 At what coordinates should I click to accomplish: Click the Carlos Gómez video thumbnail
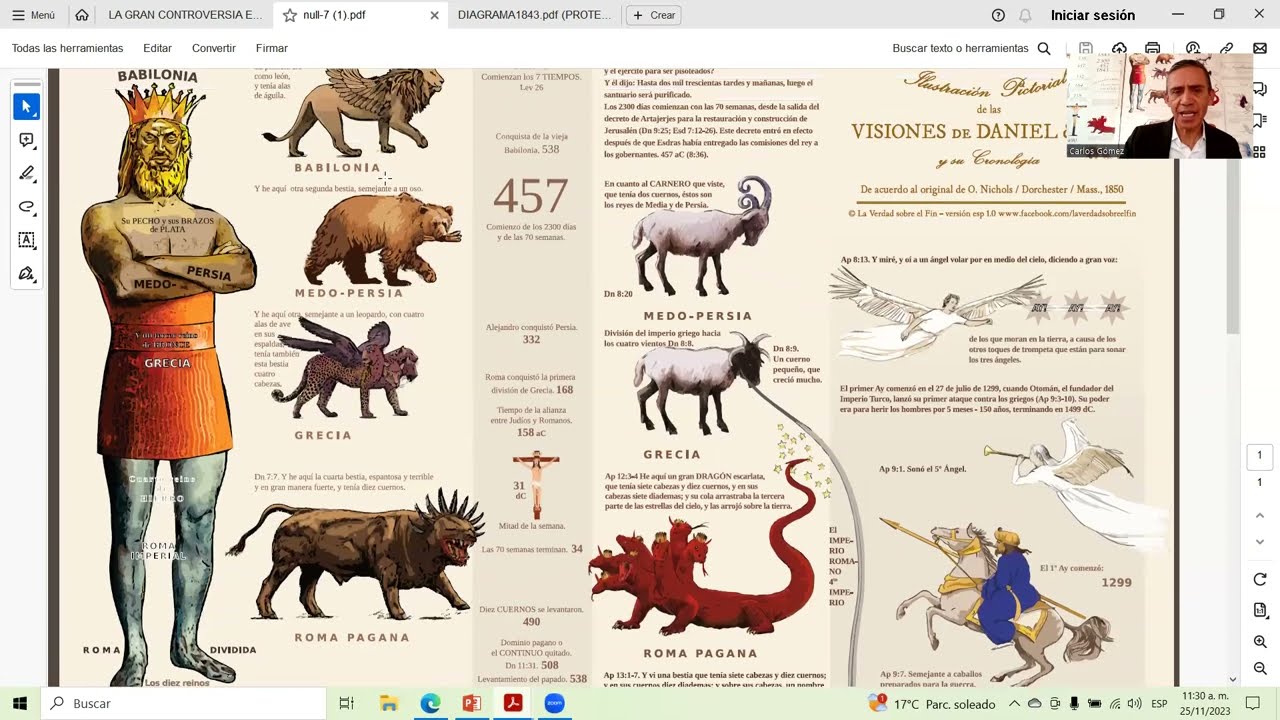pyautogui.click(x=1159, y=106)
